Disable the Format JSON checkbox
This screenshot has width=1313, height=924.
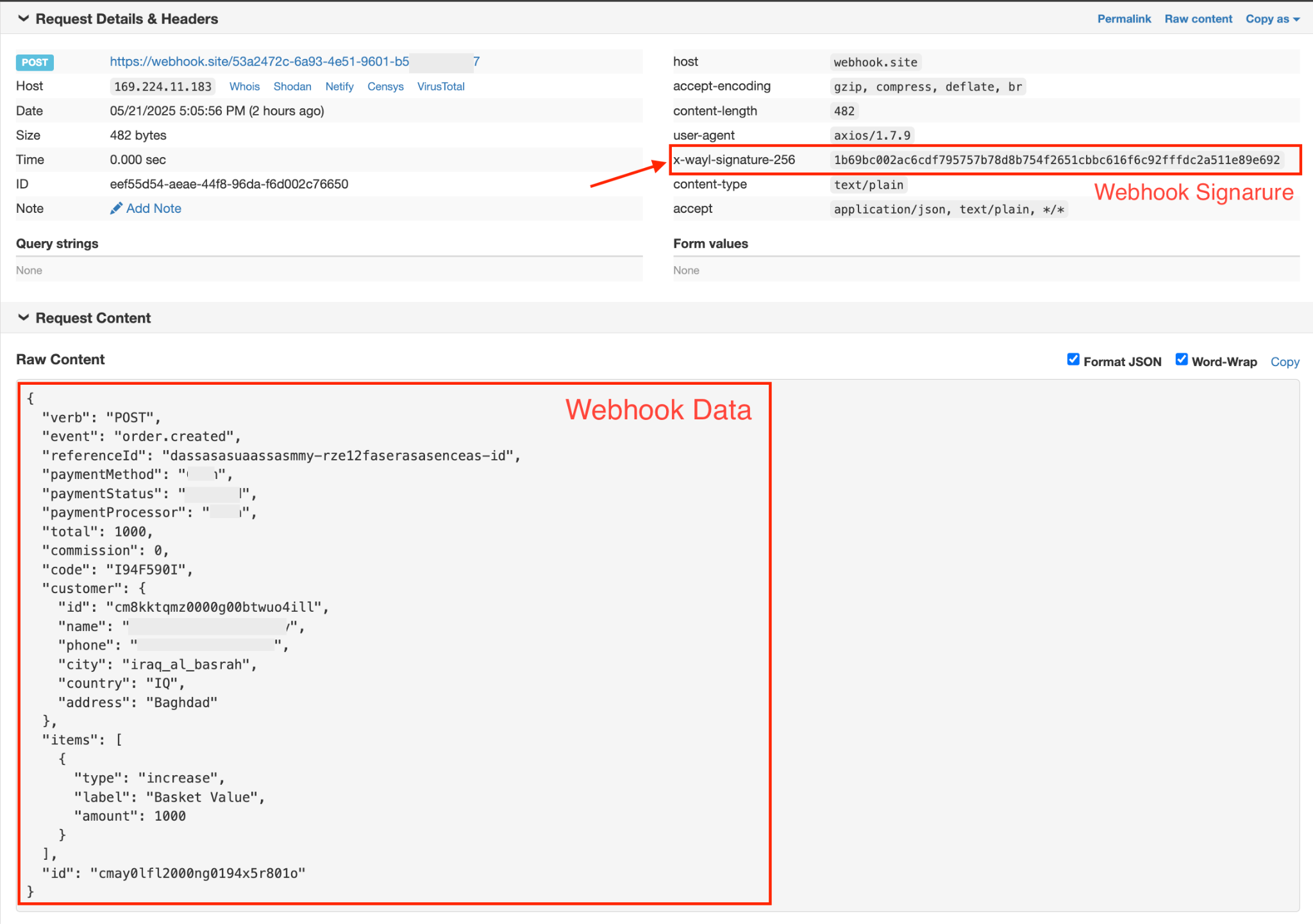point(1073,360)
